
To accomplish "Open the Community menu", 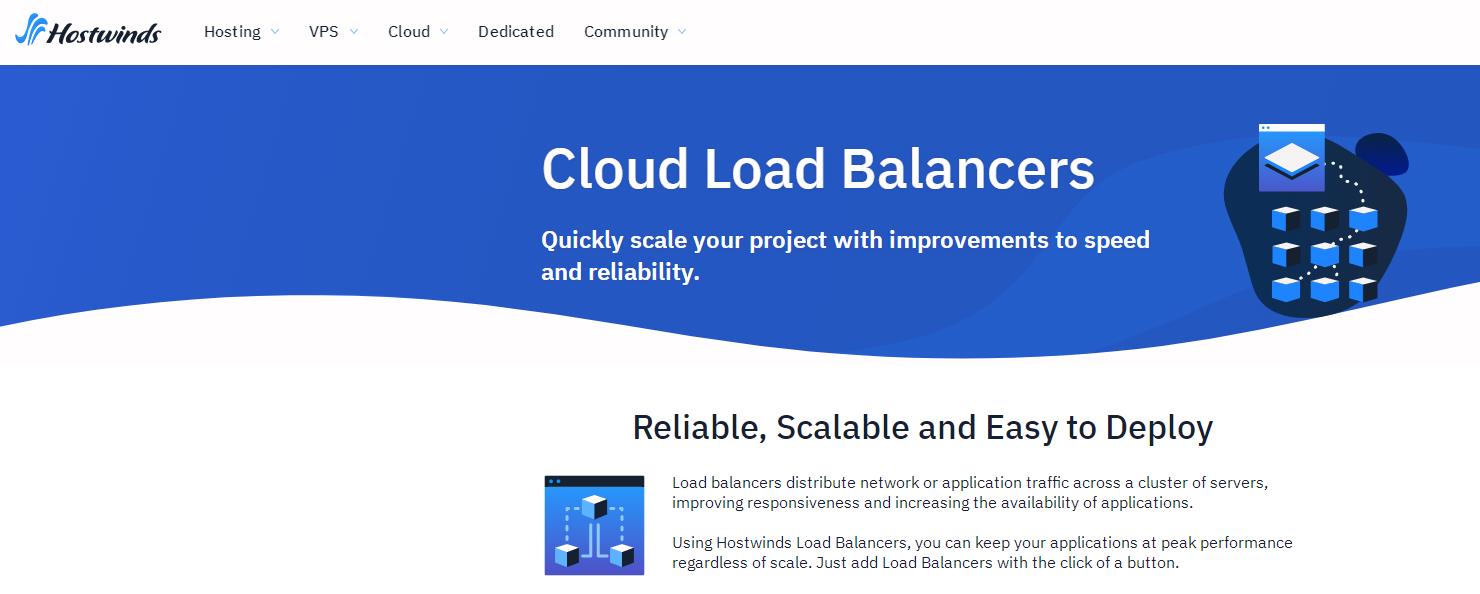I will pyautogui.click(x=626, y=32).
